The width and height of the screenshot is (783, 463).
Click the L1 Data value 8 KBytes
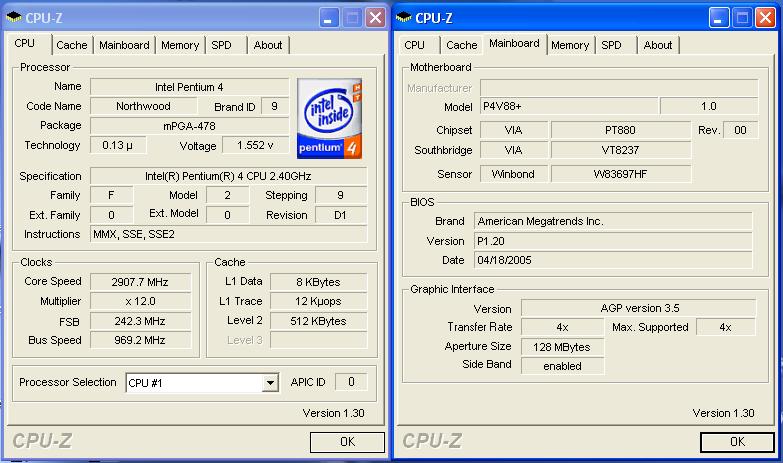coord(318,282)
